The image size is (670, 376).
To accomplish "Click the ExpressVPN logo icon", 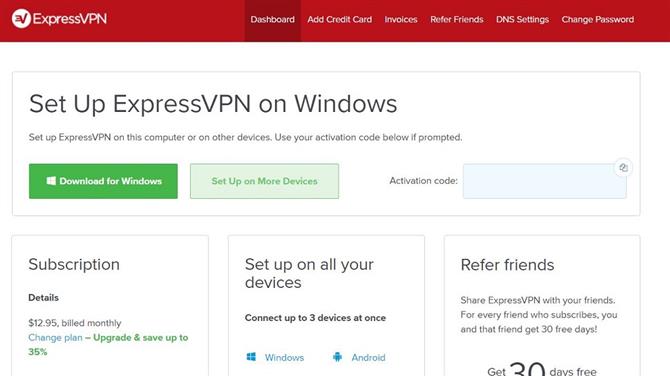I will (x=21, y=18).
